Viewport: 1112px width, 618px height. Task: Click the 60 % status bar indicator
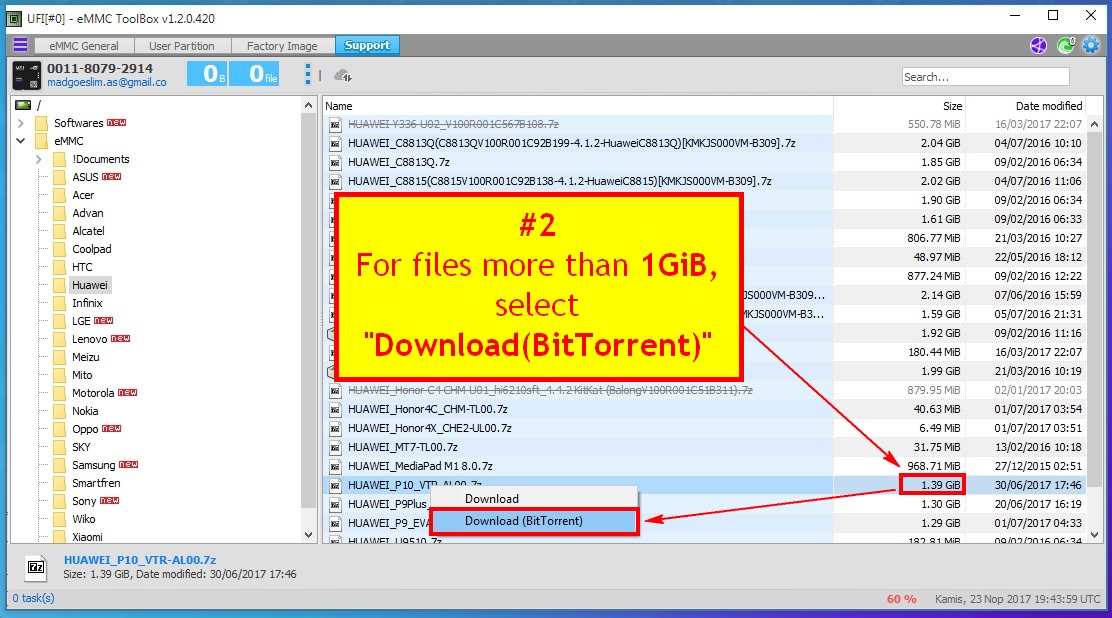tap(901, 599)
